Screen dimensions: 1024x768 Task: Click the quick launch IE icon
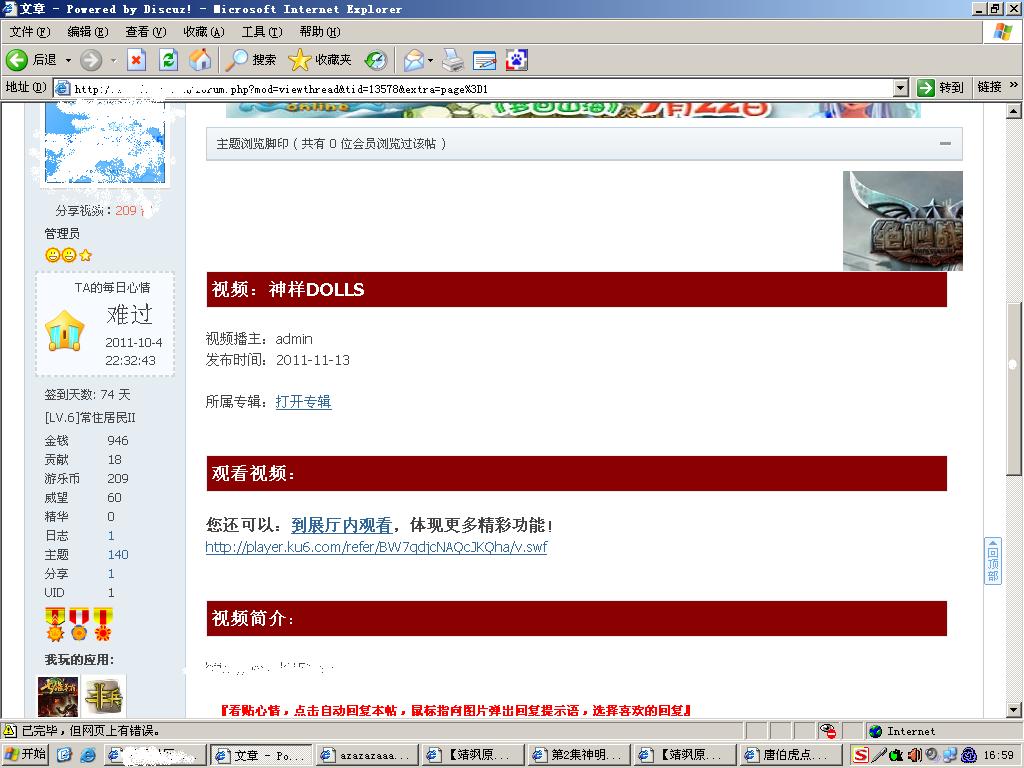(88, 755)
